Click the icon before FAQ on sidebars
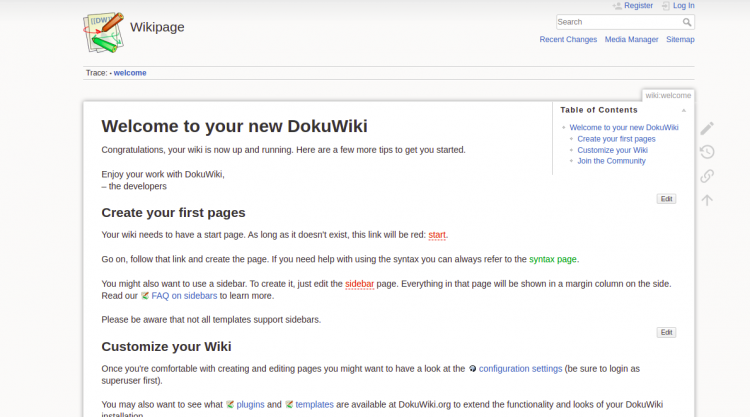Image resolution: width=750 pixels, height=417 pixels. point(145,296)
